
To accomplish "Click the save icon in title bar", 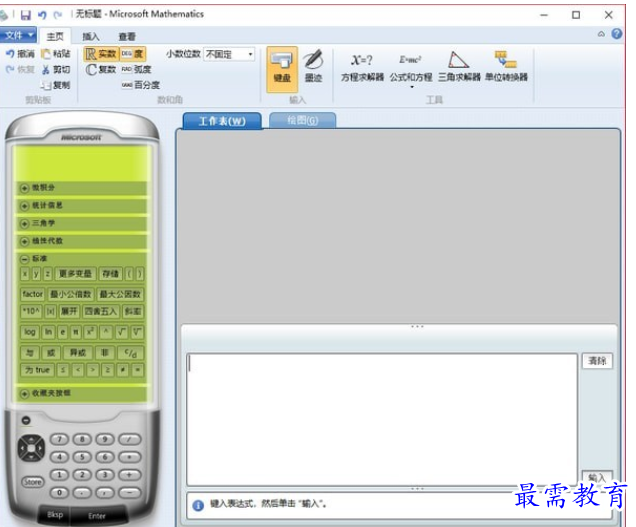I will [x=26, y=15].
